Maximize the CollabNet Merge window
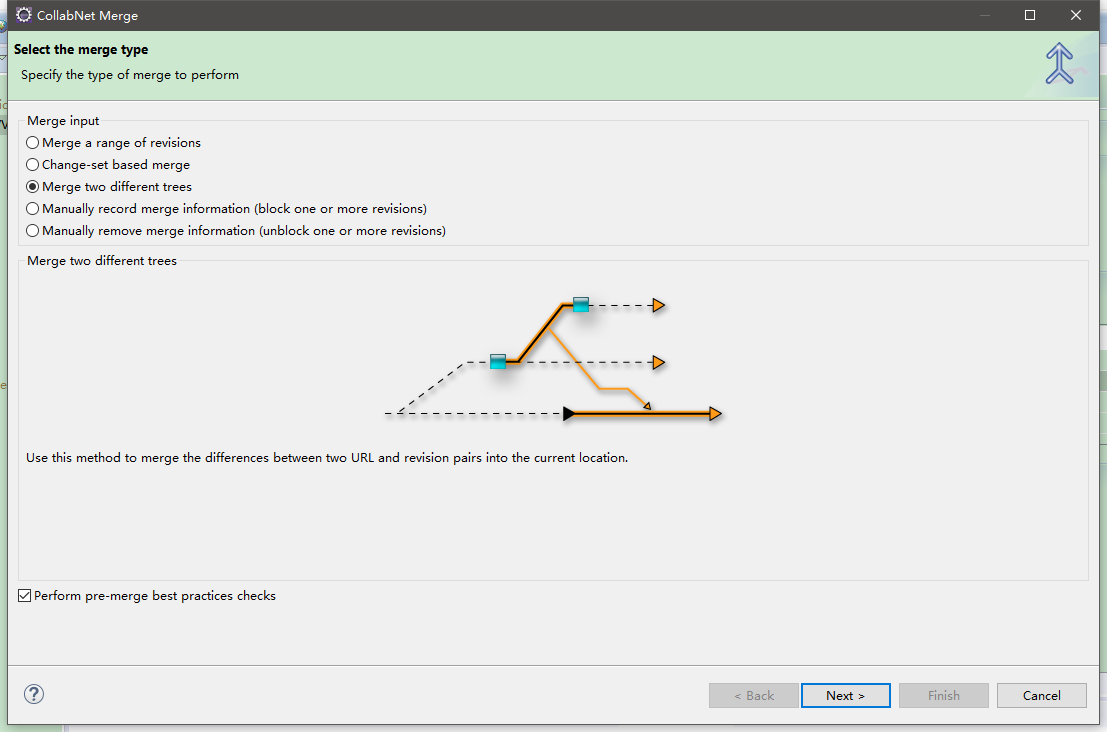 pos(1030,15)
